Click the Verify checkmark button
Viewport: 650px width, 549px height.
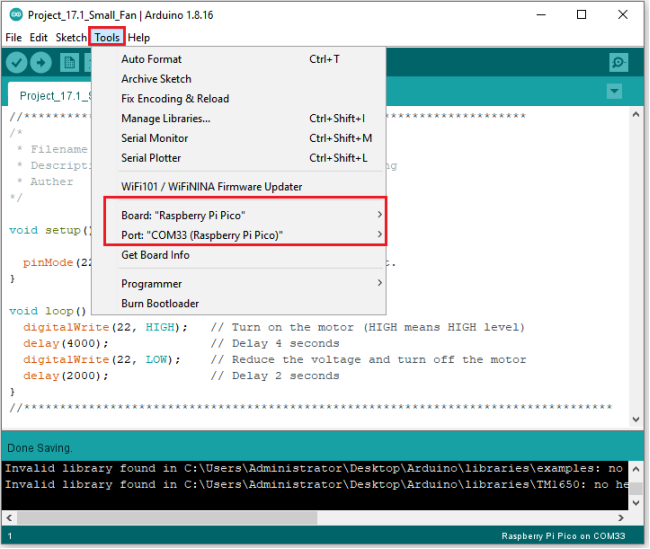(x=17, y=63)
